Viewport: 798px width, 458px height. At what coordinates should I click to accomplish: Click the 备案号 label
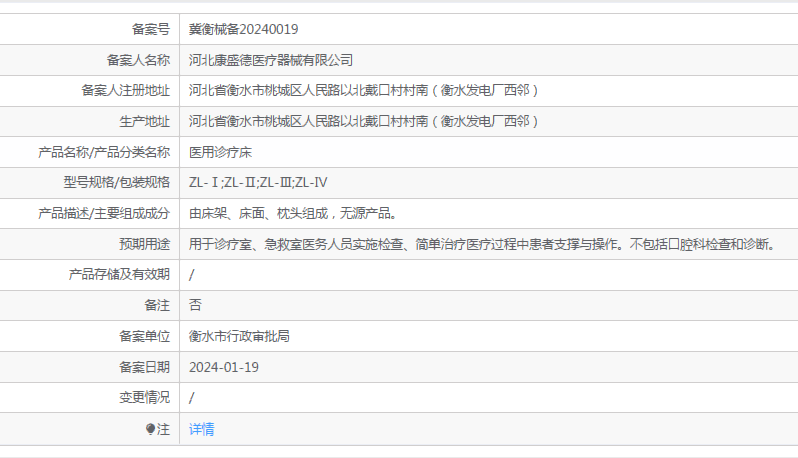pos(151,30)
